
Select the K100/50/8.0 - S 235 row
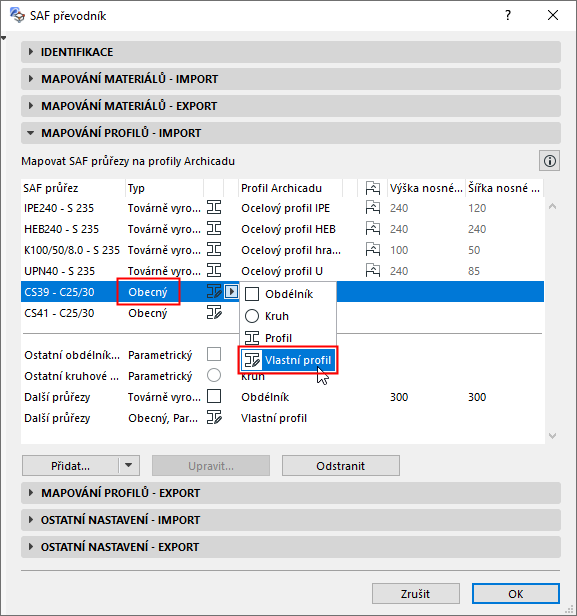[x=282, y=249]
